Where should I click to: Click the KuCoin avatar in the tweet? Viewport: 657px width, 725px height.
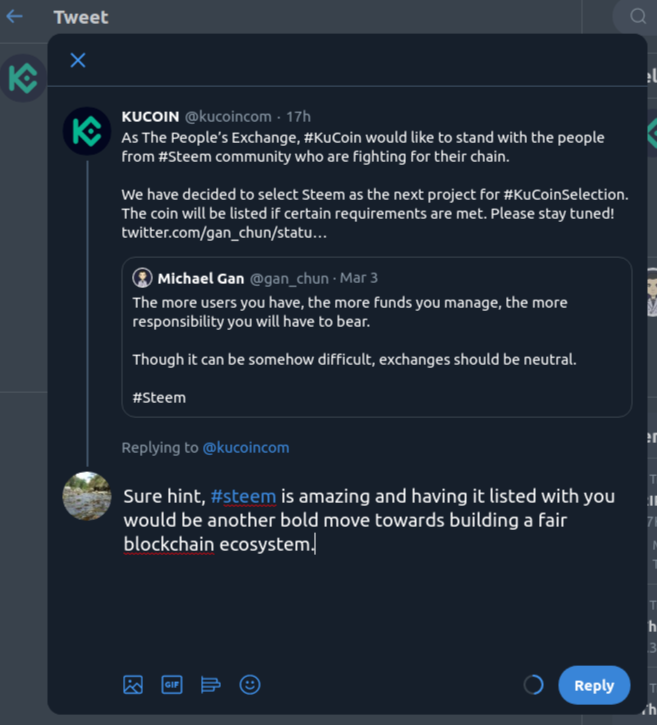[87, 132]
